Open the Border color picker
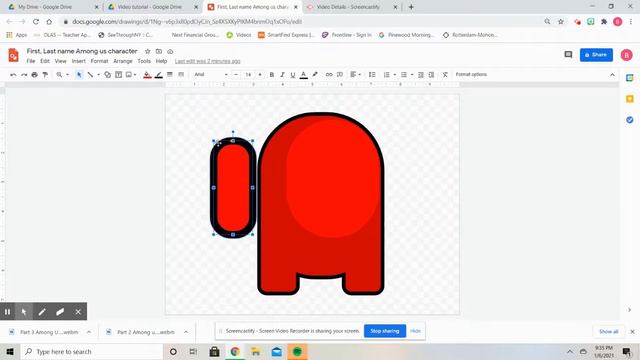Screen dimensions: 640x360 point(159,75)
